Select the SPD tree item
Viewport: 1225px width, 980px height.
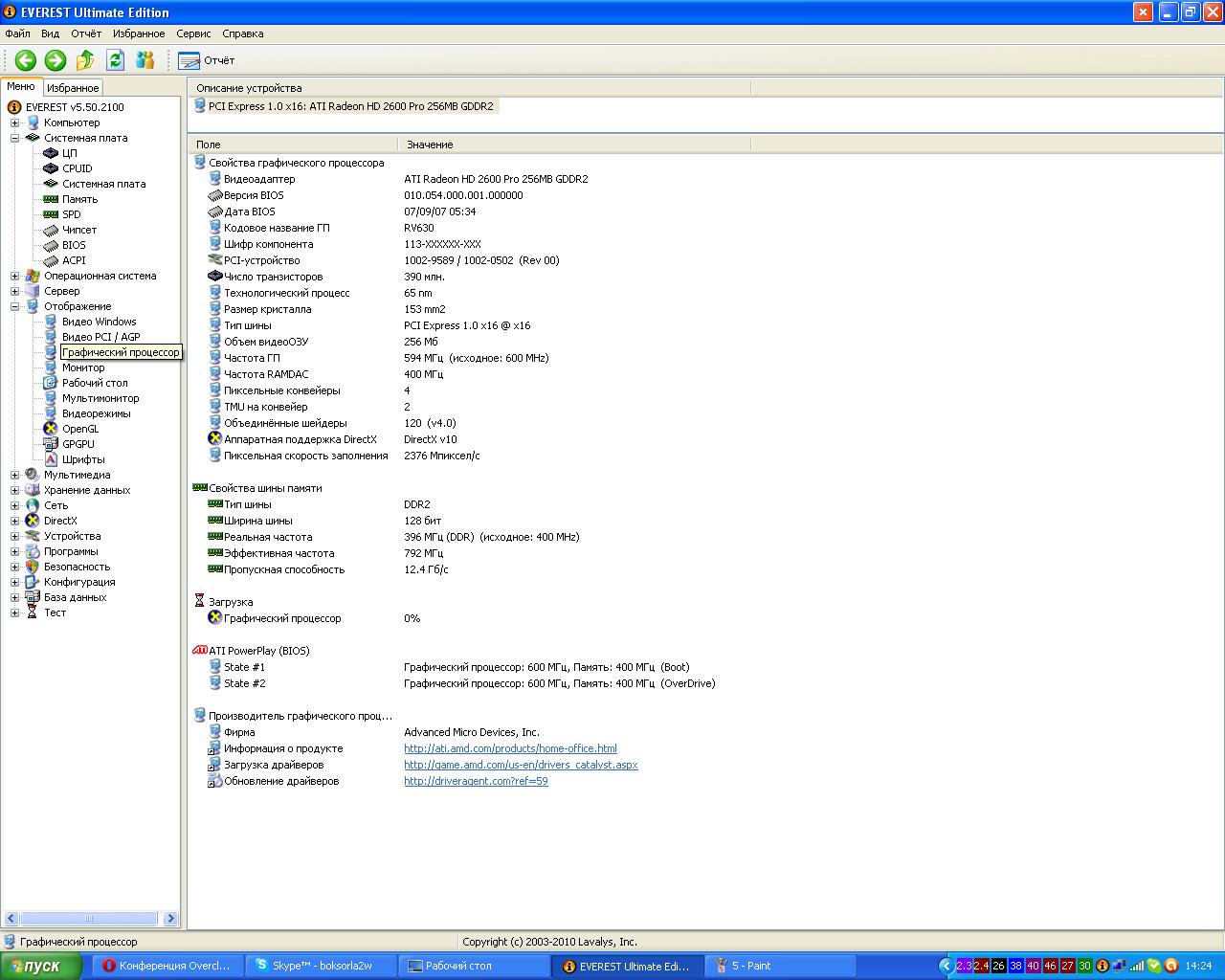[72, 214]
